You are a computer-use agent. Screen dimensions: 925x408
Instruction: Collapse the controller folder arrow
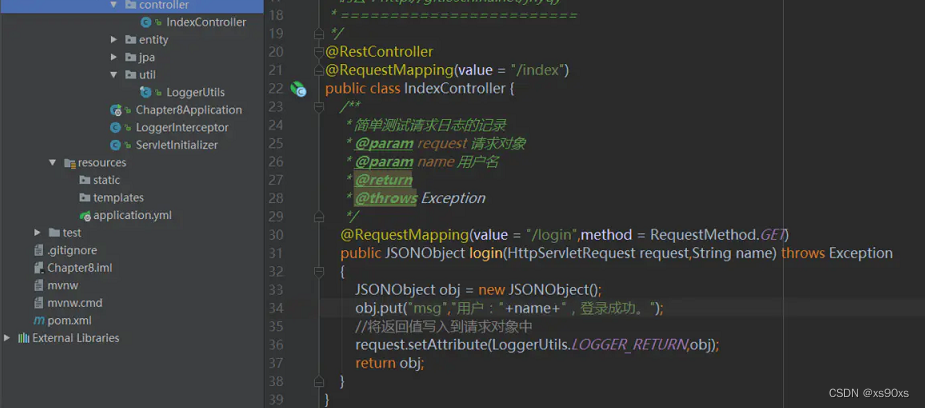114,5
